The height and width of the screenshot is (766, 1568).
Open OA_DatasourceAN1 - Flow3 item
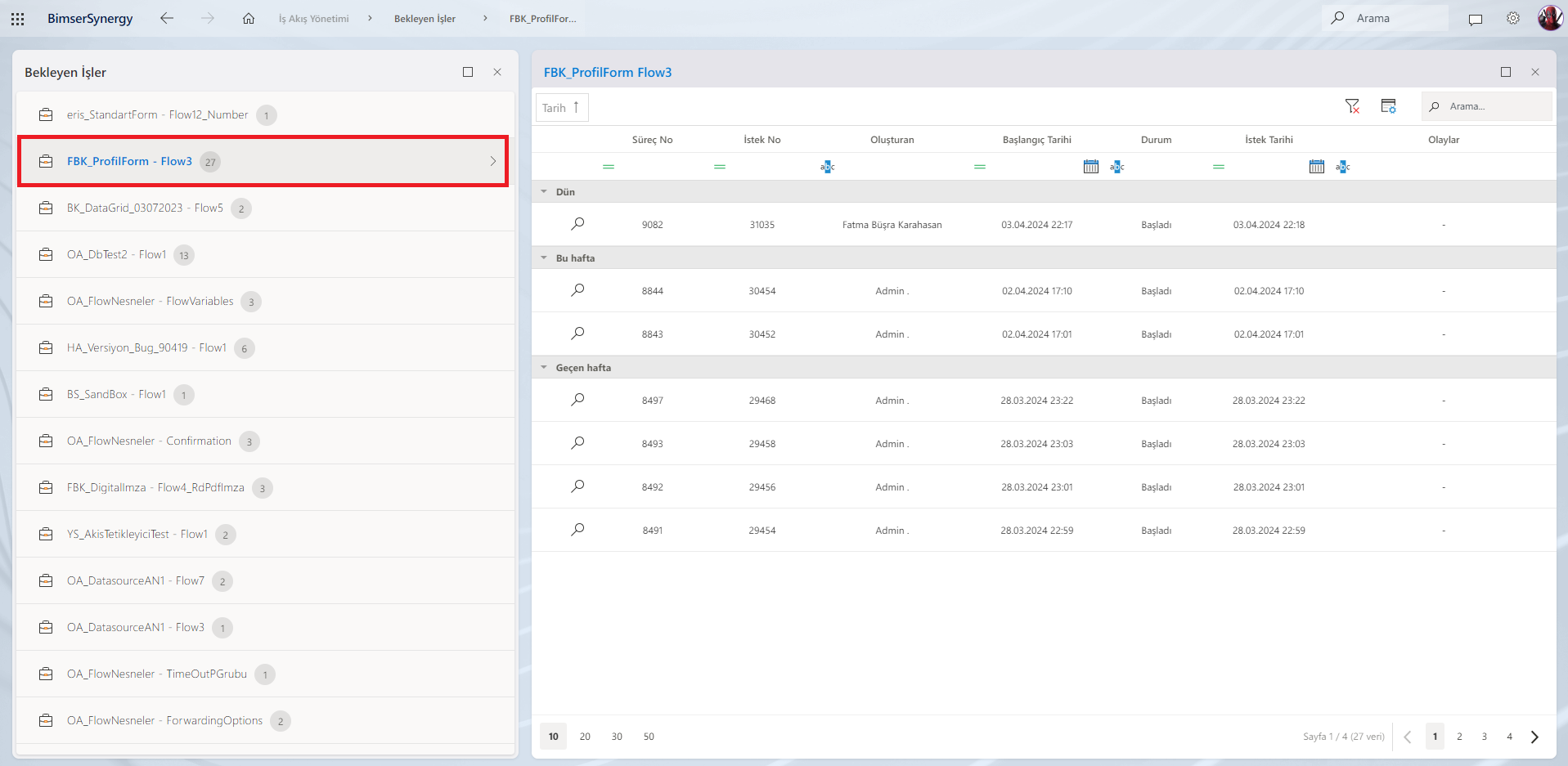click(266, 627)
